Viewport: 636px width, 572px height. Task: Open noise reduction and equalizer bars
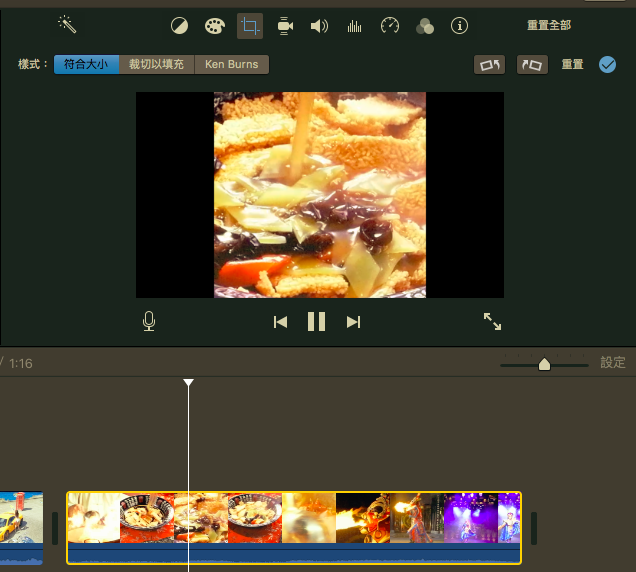pos(354,26)
